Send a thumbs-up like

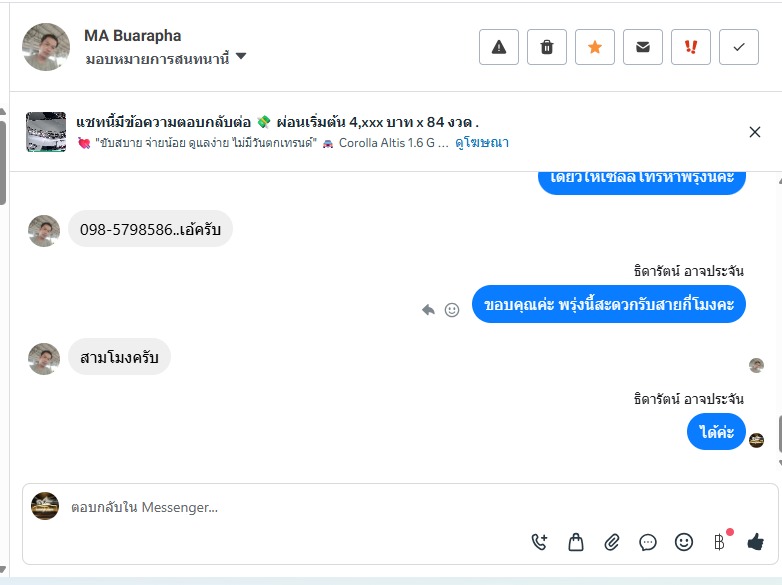click(x=755, y=542)
